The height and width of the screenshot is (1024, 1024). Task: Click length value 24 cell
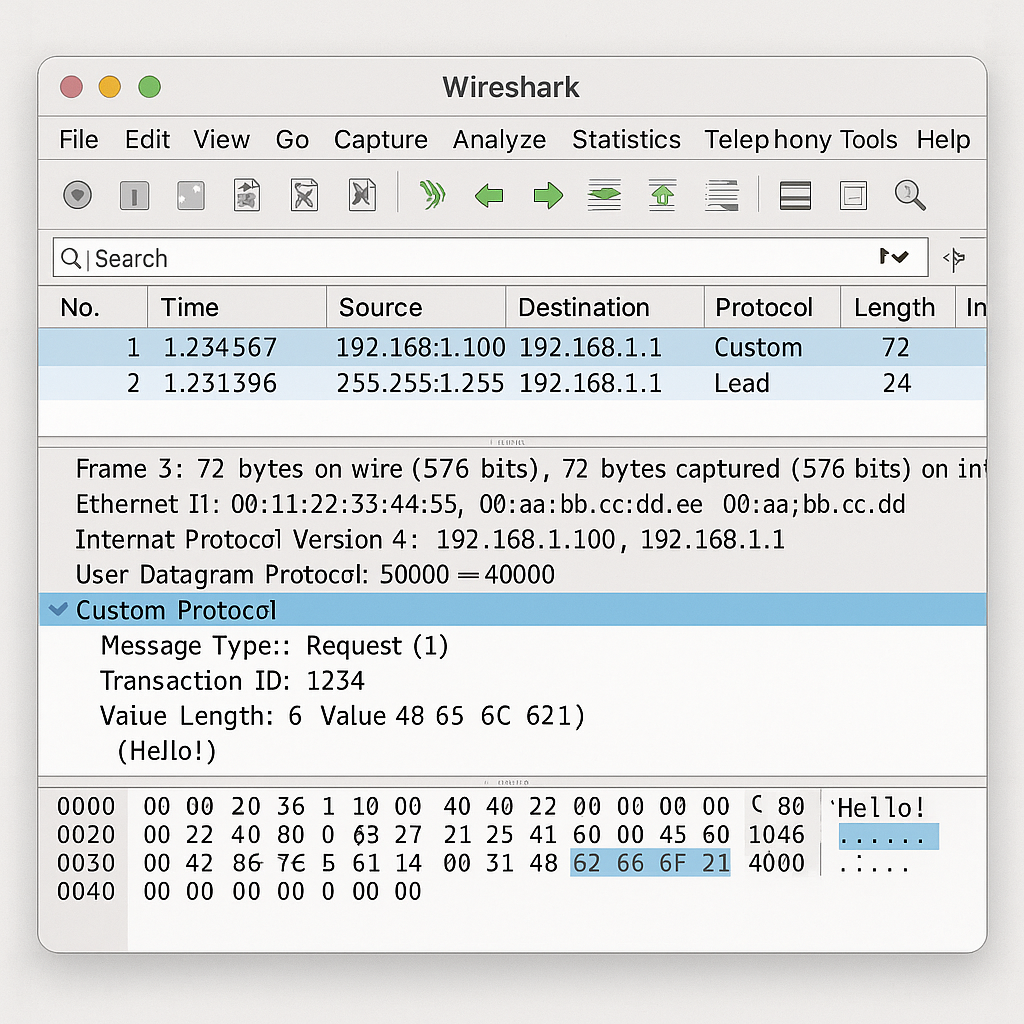[897, 383]
